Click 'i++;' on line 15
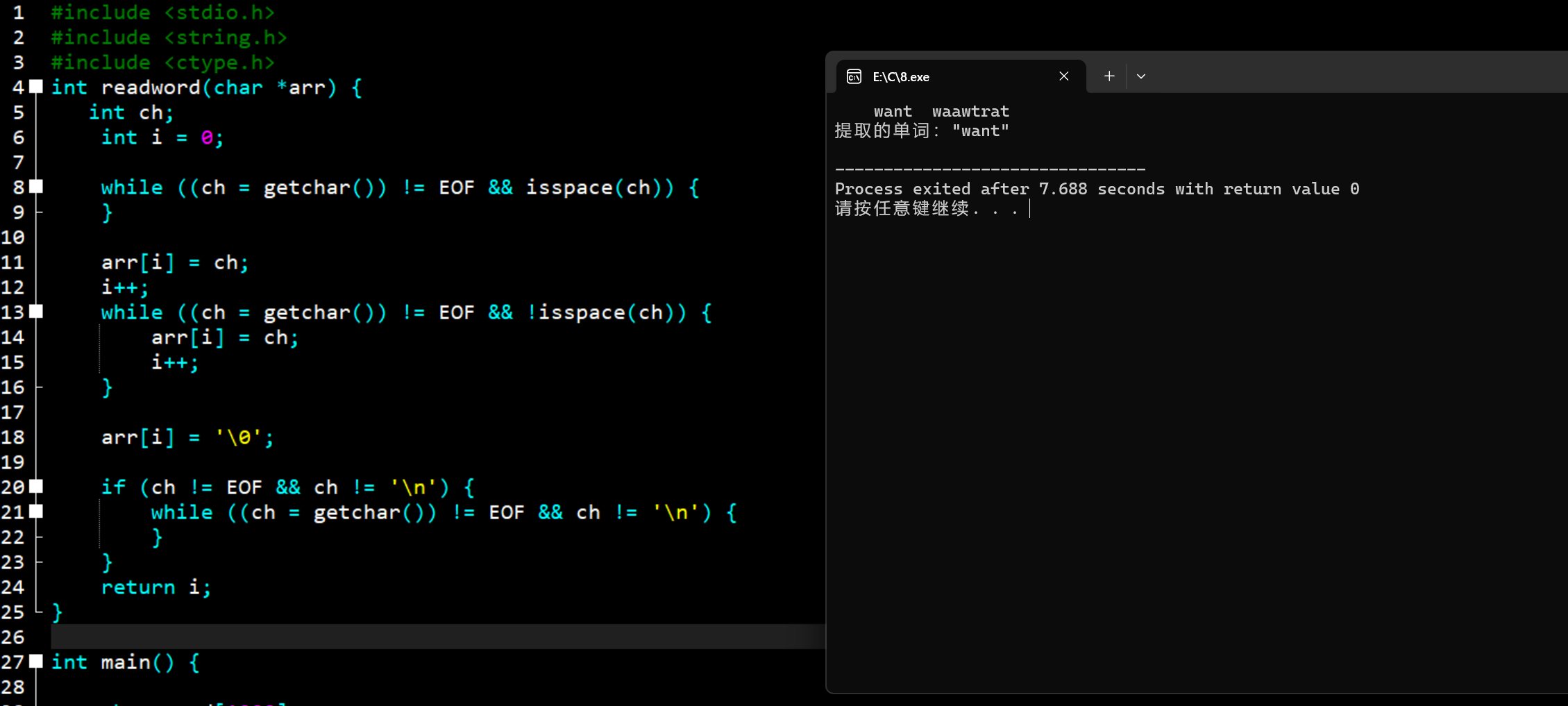 click(175, 362)
